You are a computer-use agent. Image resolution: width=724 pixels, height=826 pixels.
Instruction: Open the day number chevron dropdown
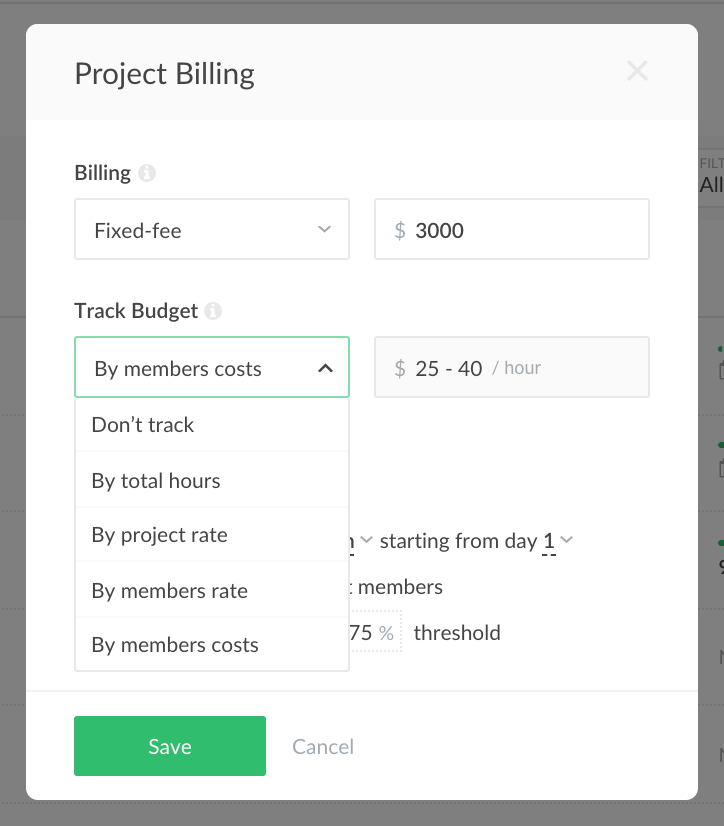[567, 540]
